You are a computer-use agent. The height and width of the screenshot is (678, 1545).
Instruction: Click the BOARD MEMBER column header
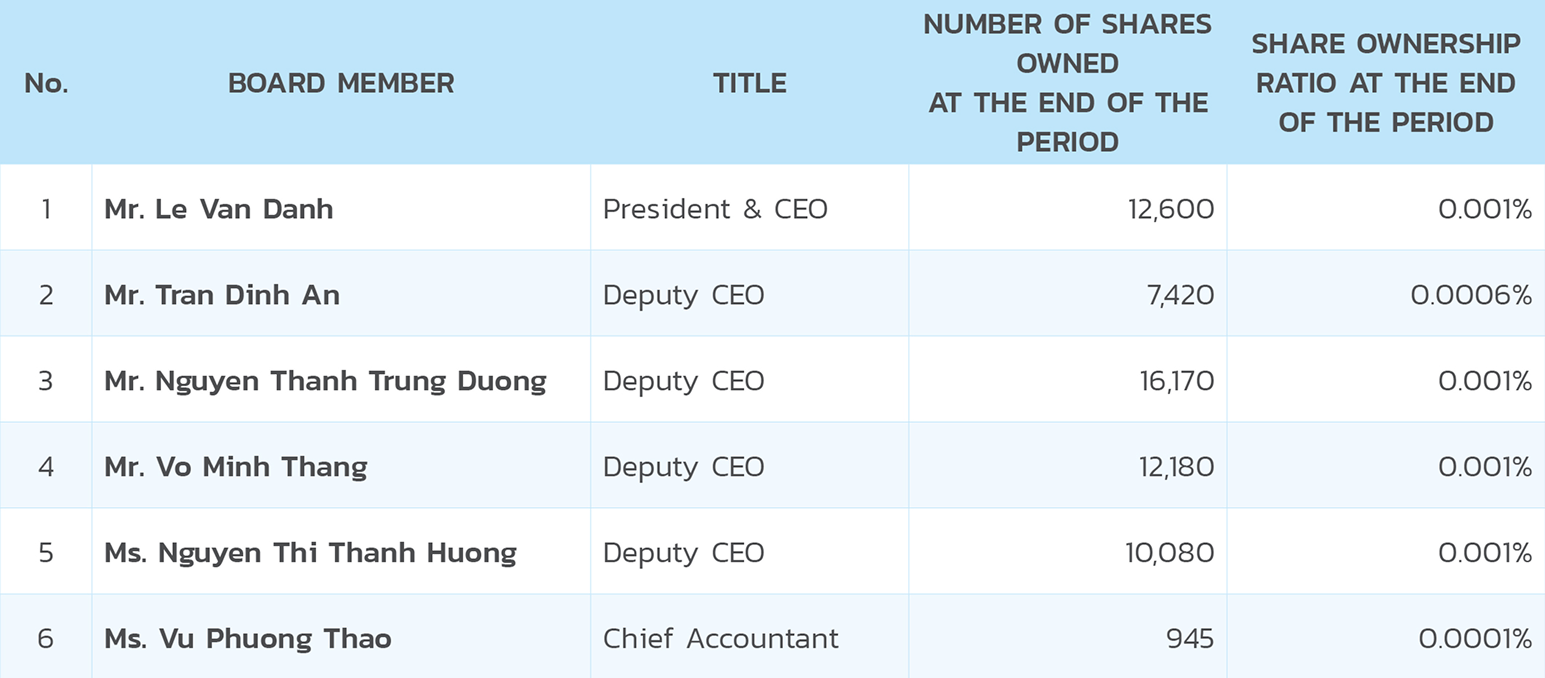click(341, 83)
